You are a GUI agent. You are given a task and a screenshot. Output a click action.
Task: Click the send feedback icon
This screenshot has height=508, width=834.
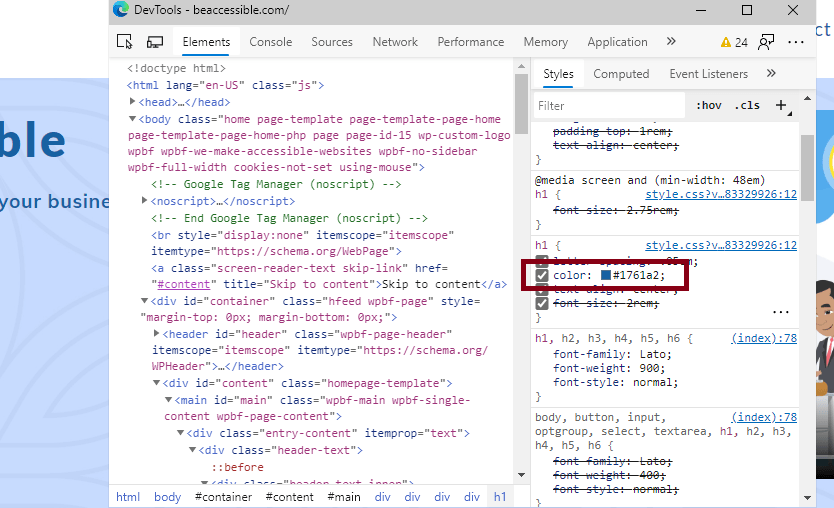(x=766, y=42)
